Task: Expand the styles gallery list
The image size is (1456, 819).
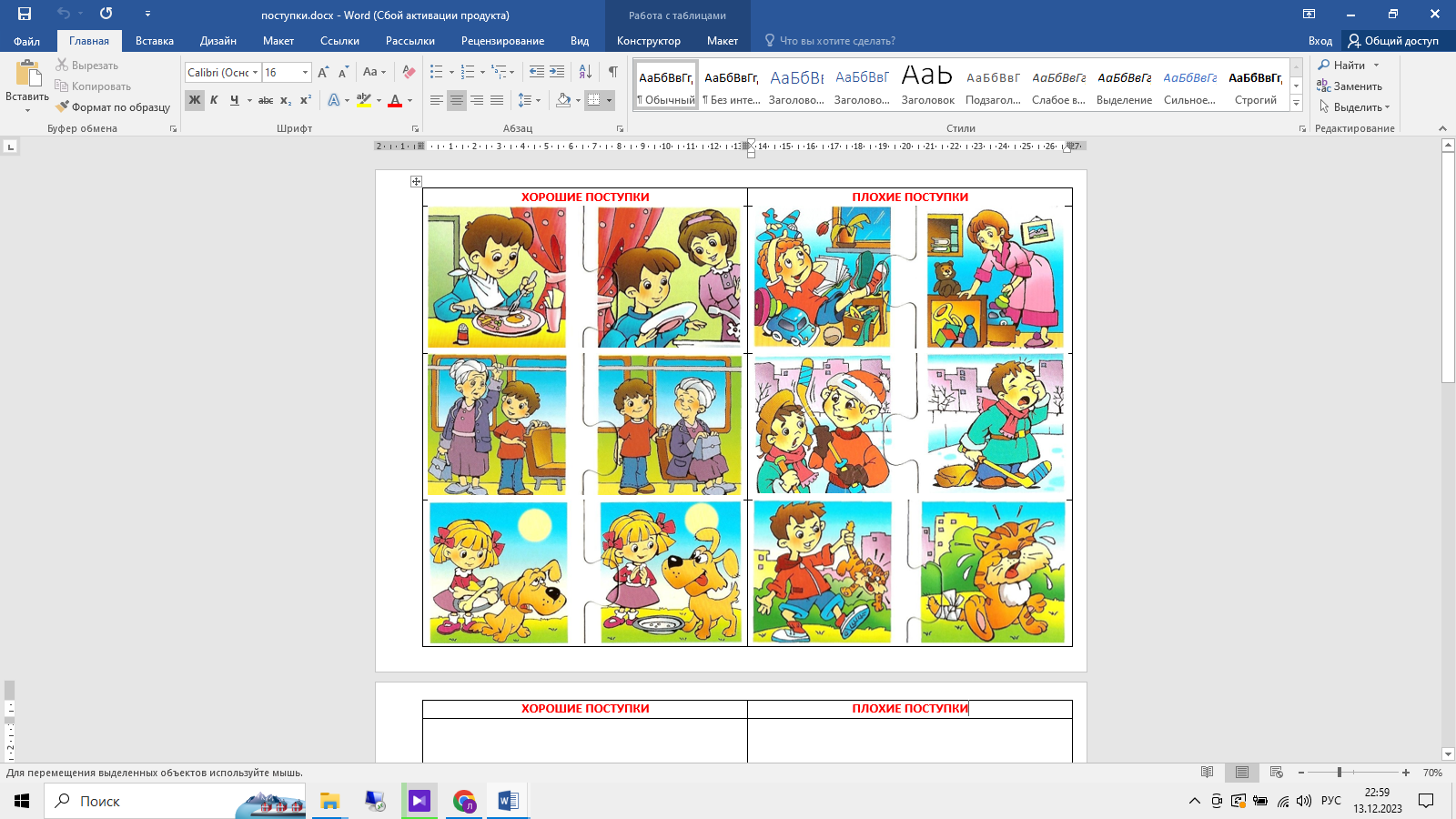Action: (x=1297, y=103)
